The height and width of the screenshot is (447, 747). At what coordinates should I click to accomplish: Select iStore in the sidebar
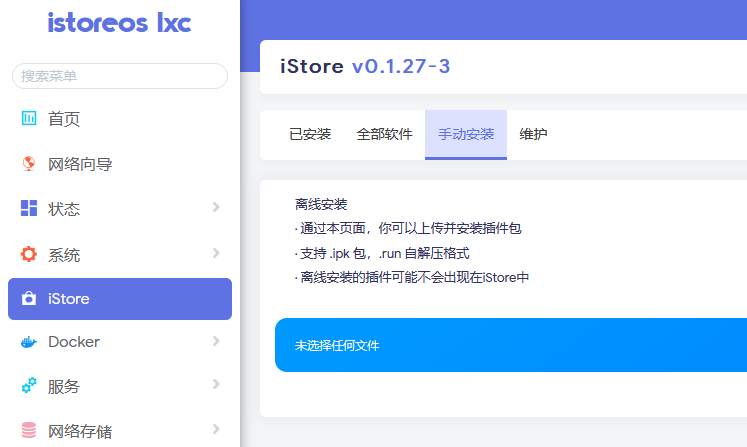point(120,299)
